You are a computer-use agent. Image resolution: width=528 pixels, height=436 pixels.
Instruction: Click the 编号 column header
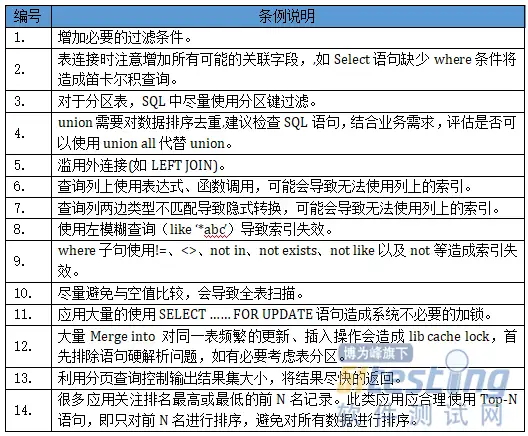pyautogui.click(x=28, y=16)
